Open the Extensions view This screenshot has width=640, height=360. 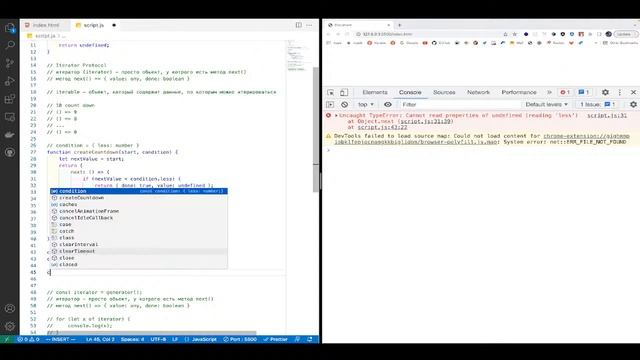pos(9,99)
